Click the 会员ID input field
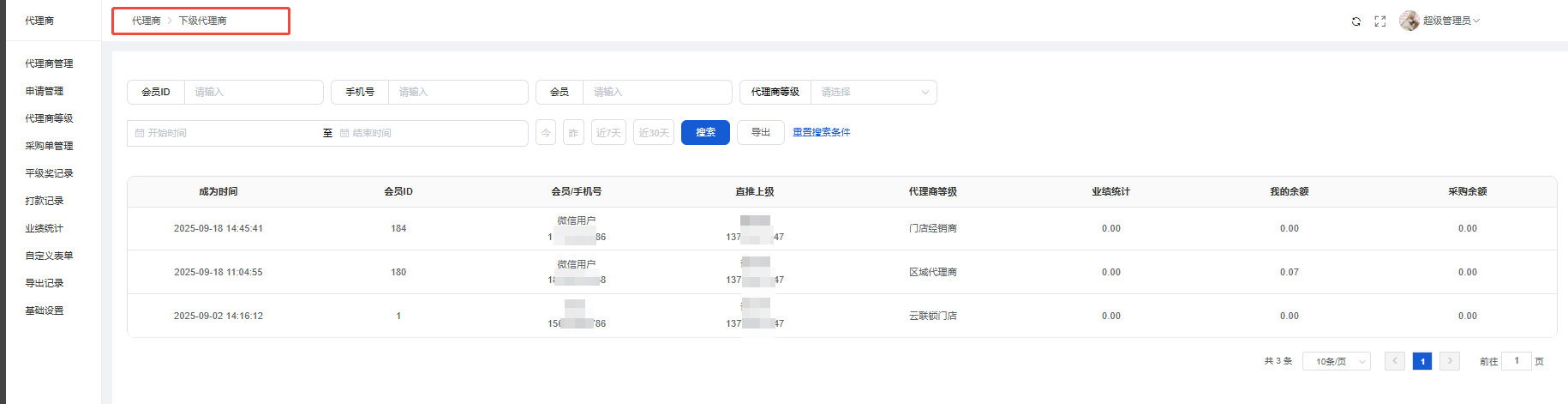Image resolution: width=1568 pixels, height=404 pixels. (253, 92)
